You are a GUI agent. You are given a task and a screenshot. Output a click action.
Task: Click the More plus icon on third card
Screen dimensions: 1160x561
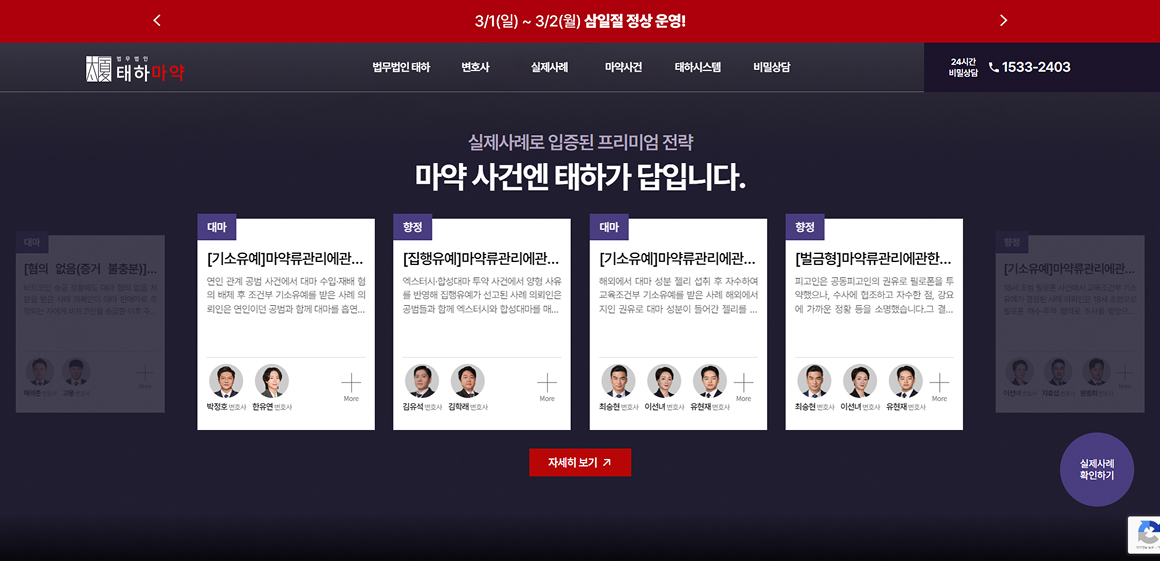pos(743,382)
